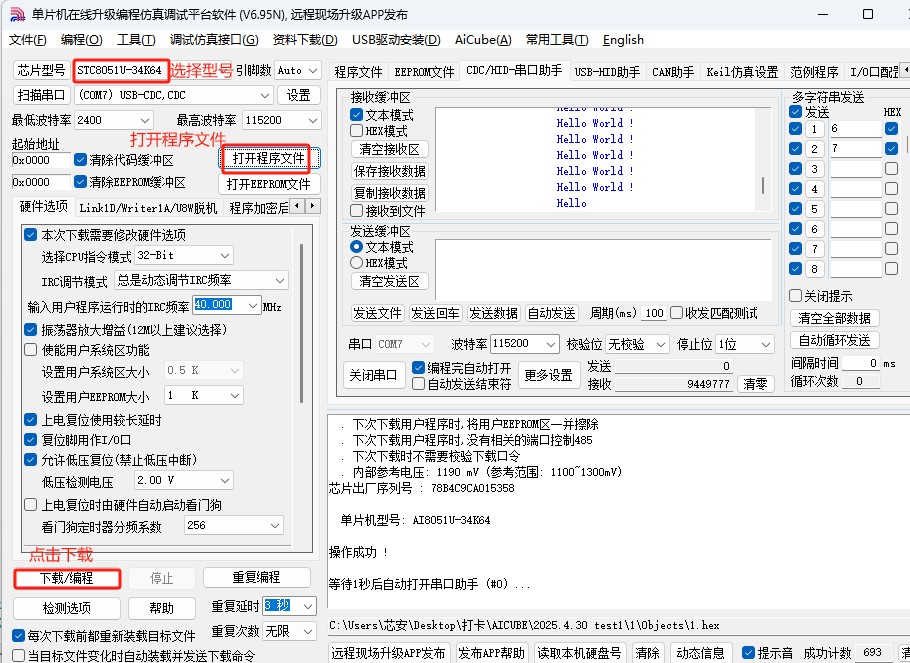
Task: Click the 芯片型号 button
Action: point(41,70)
